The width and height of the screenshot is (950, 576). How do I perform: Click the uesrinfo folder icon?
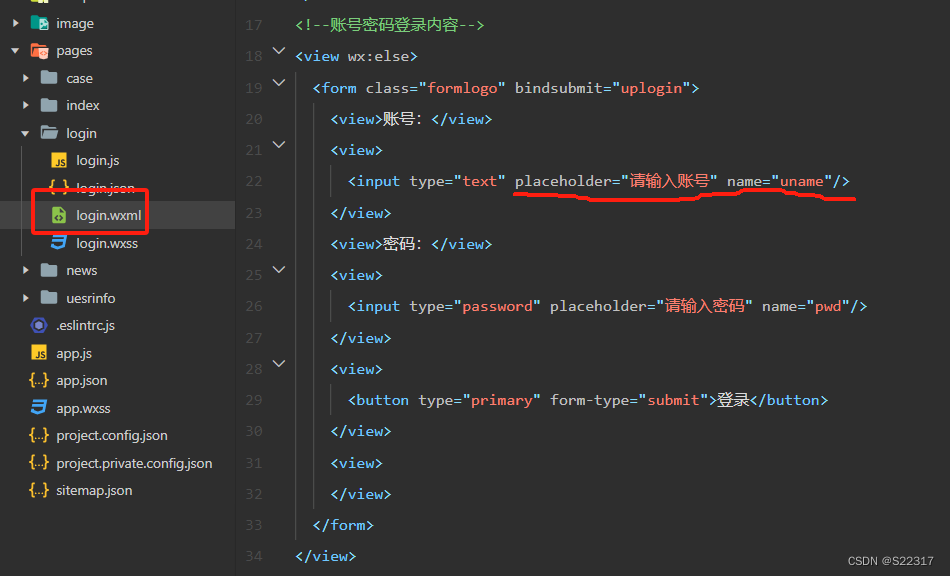click(49, 297)
